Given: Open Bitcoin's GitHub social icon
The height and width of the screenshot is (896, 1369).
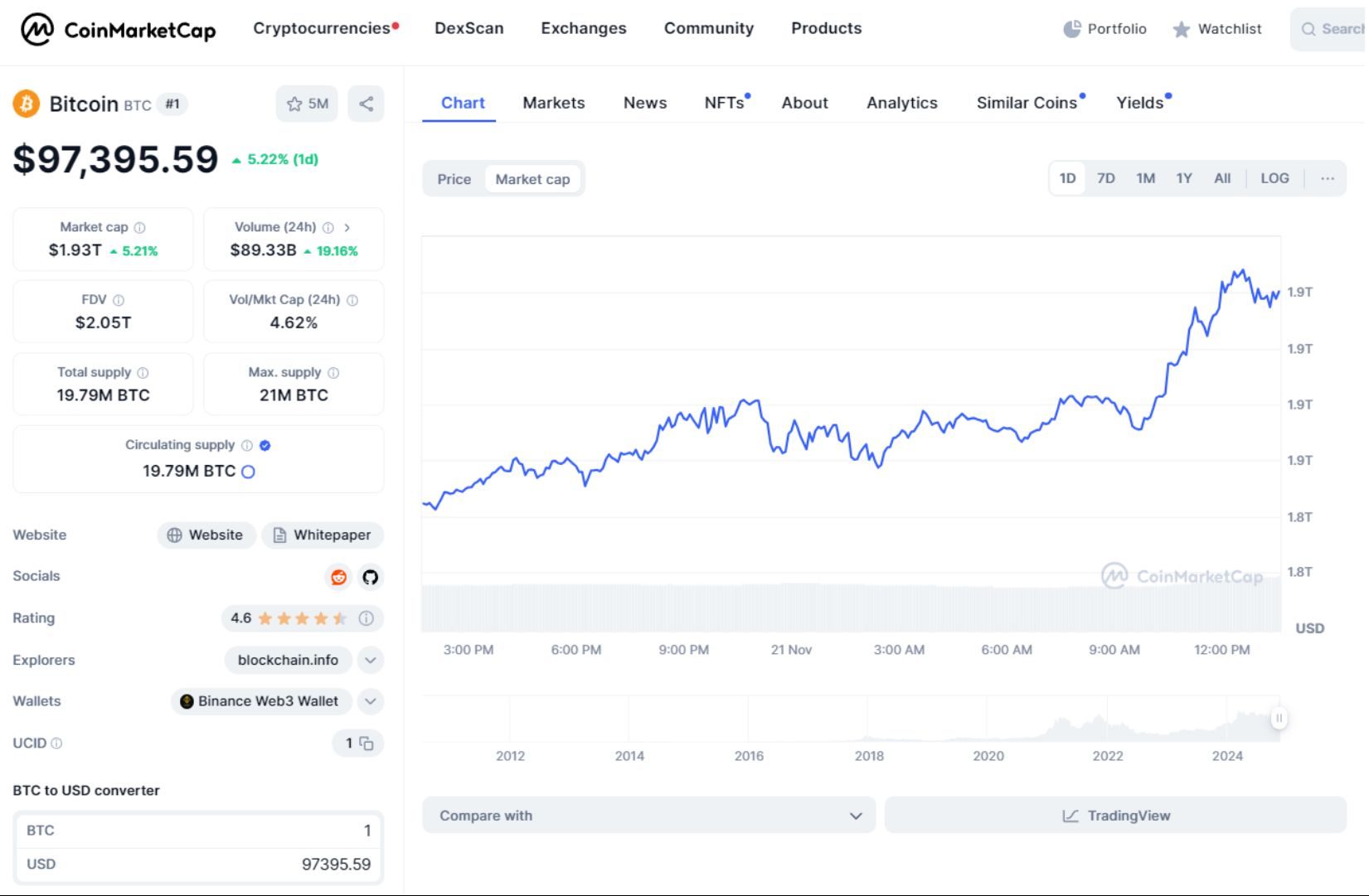Looking at the screenshot, I should click(x=370, y=577).
